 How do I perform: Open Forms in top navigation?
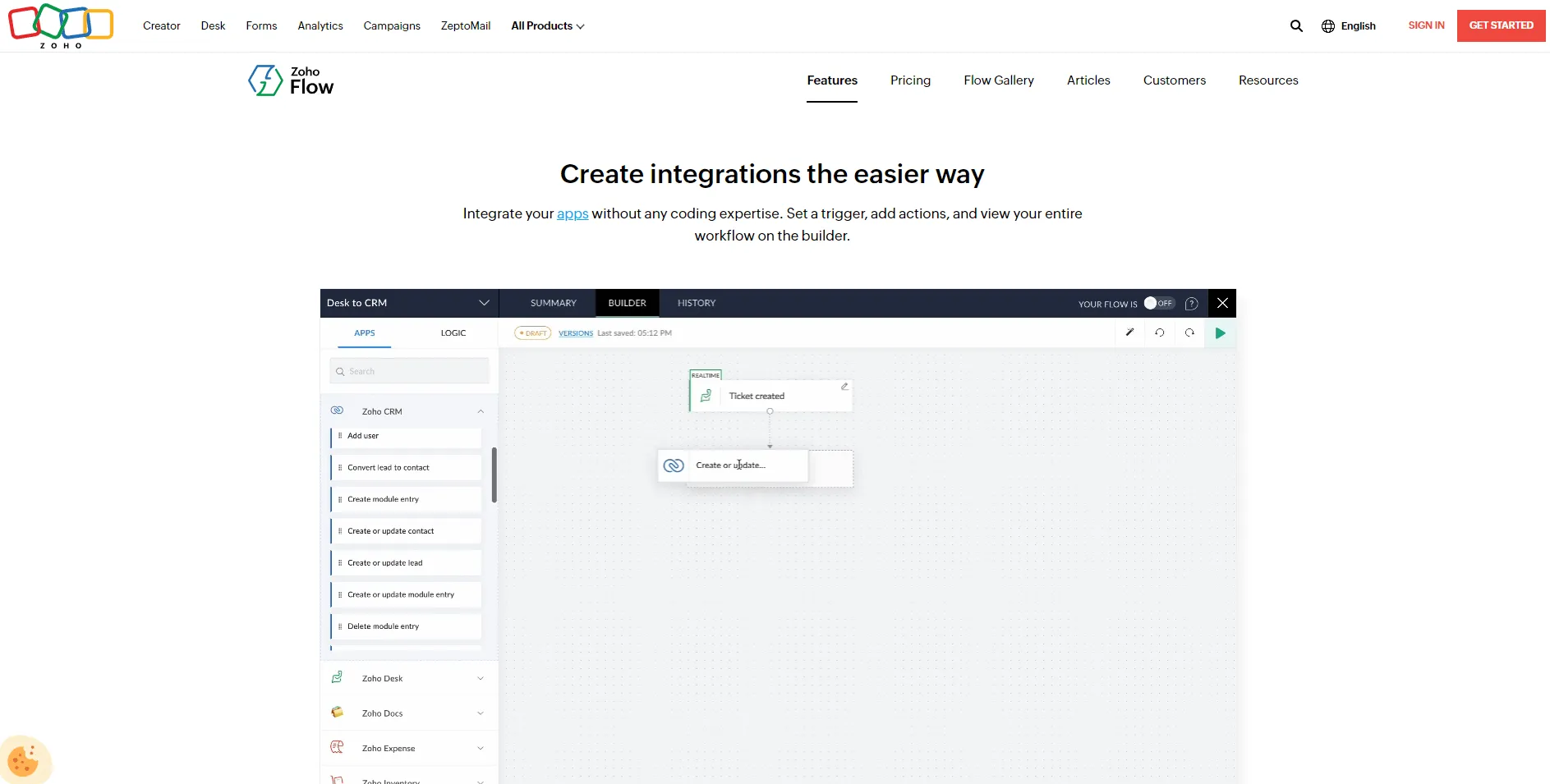[261, 26]
